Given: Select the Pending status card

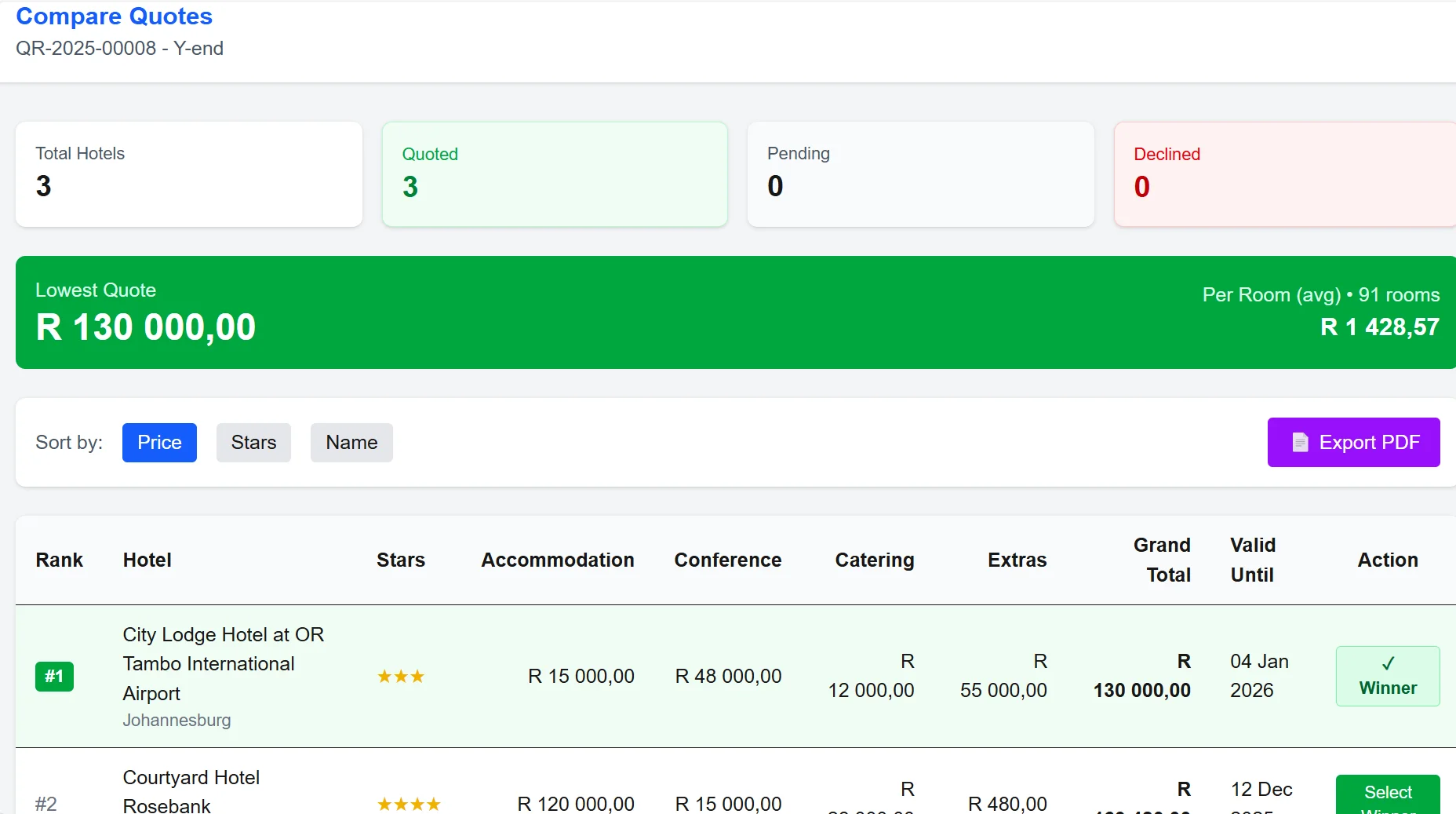Looking at the screenshot, I should click(920, 174).
